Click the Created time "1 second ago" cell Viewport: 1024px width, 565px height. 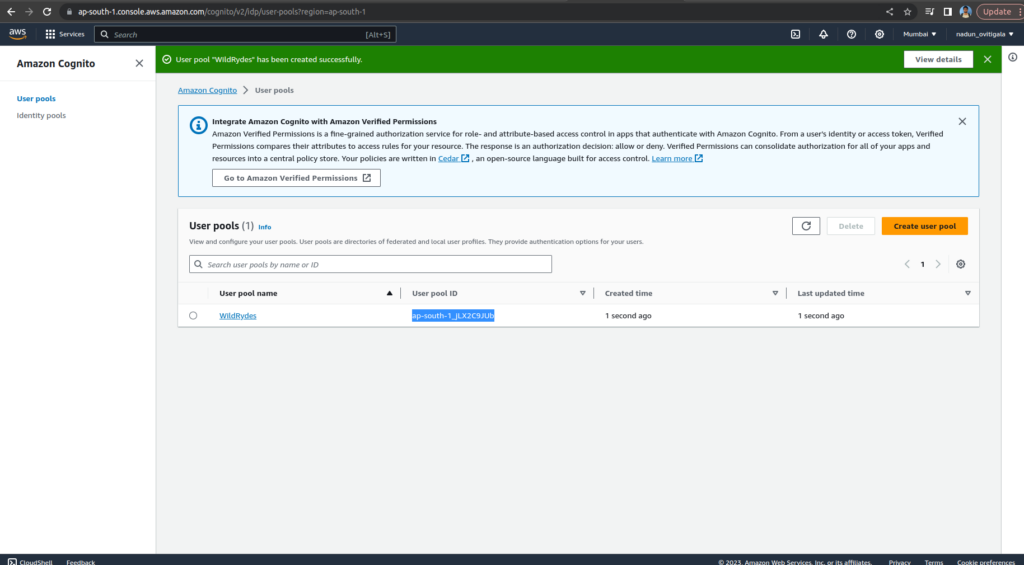pyautogui.click(x=628, y=315)
